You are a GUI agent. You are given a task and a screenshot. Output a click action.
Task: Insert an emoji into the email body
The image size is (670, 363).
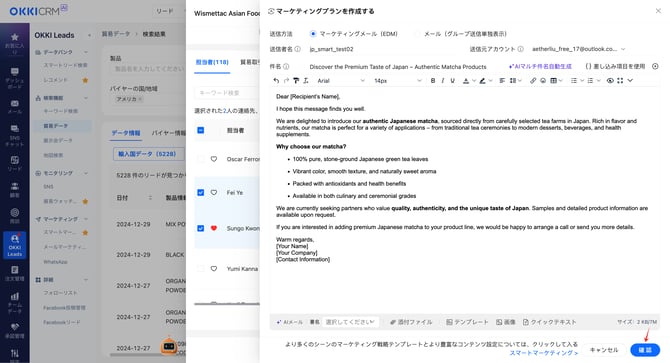[x=543, y=80]
